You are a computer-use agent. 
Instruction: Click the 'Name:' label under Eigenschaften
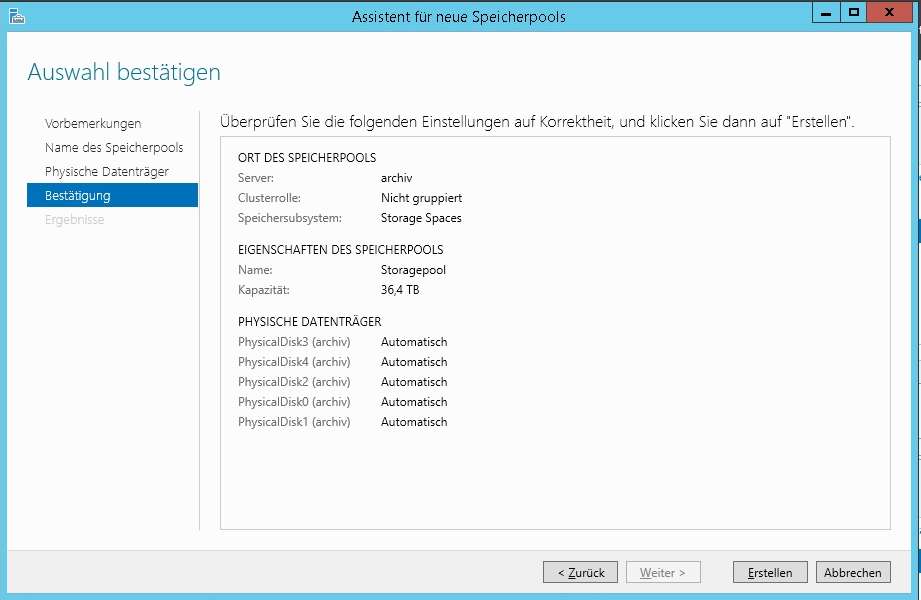coord(255,270)
